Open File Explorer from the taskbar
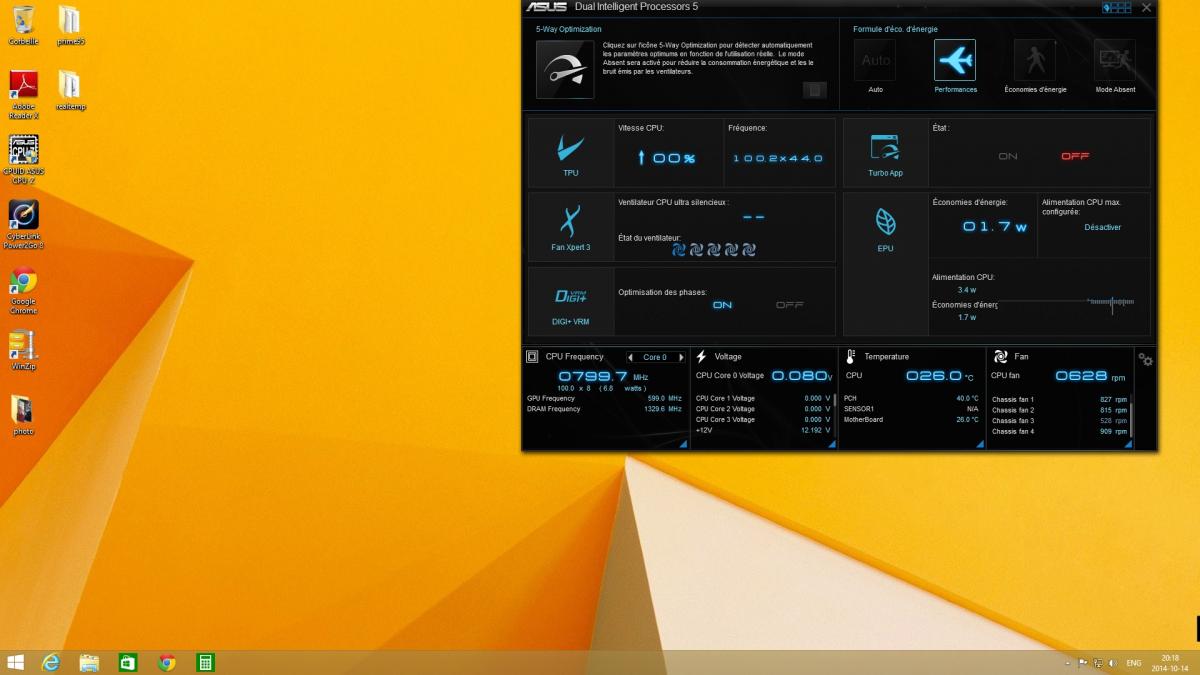Screen dimensions: 1200x675 coord(89,662)
